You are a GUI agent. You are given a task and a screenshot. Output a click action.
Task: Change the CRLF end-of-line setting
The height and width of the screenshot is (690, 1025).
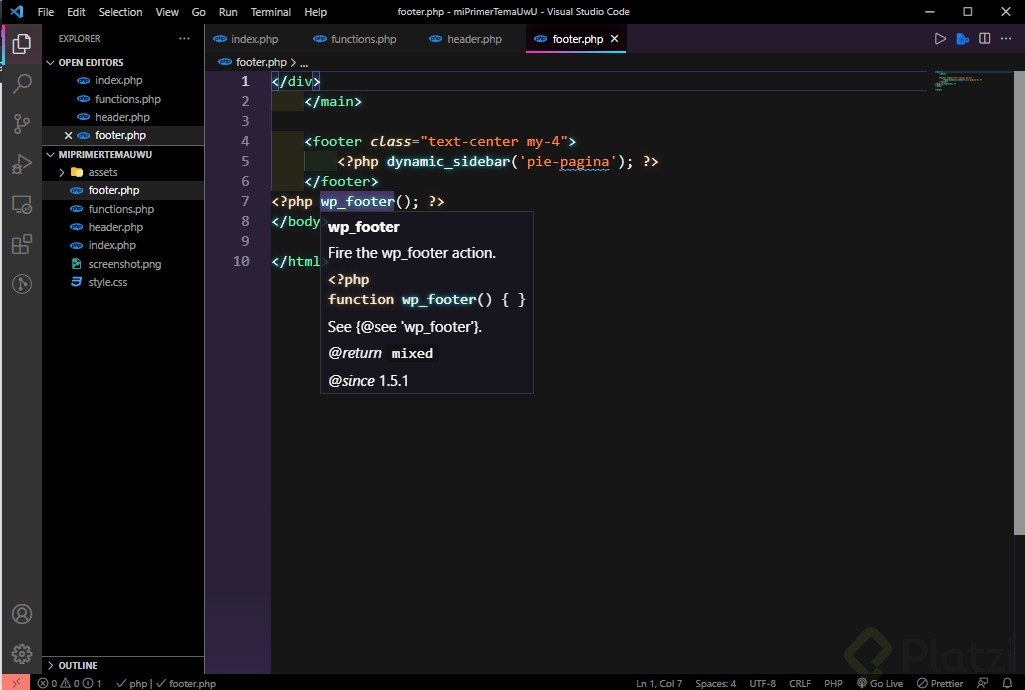tap(800, 683)
